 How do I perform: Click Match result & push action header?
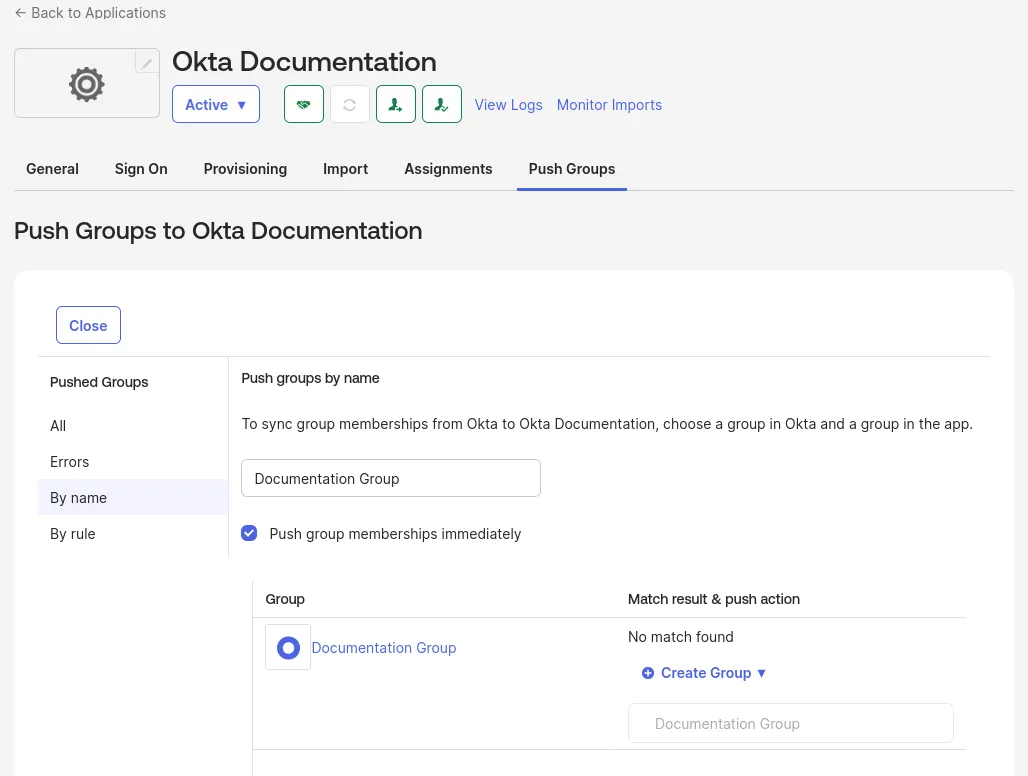(714, 599)
